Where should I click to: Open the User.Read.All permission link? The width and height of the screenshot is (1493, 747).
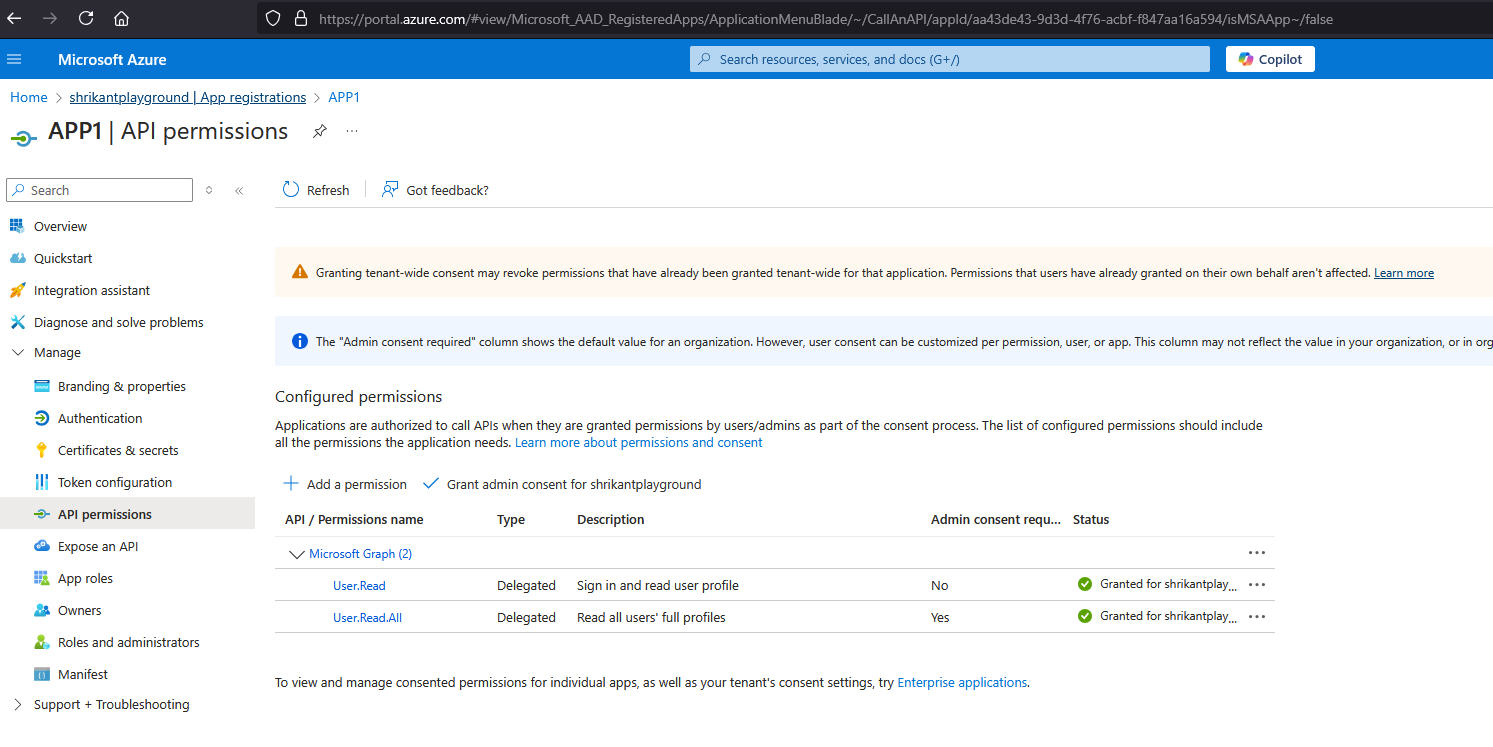click(367, 618)
